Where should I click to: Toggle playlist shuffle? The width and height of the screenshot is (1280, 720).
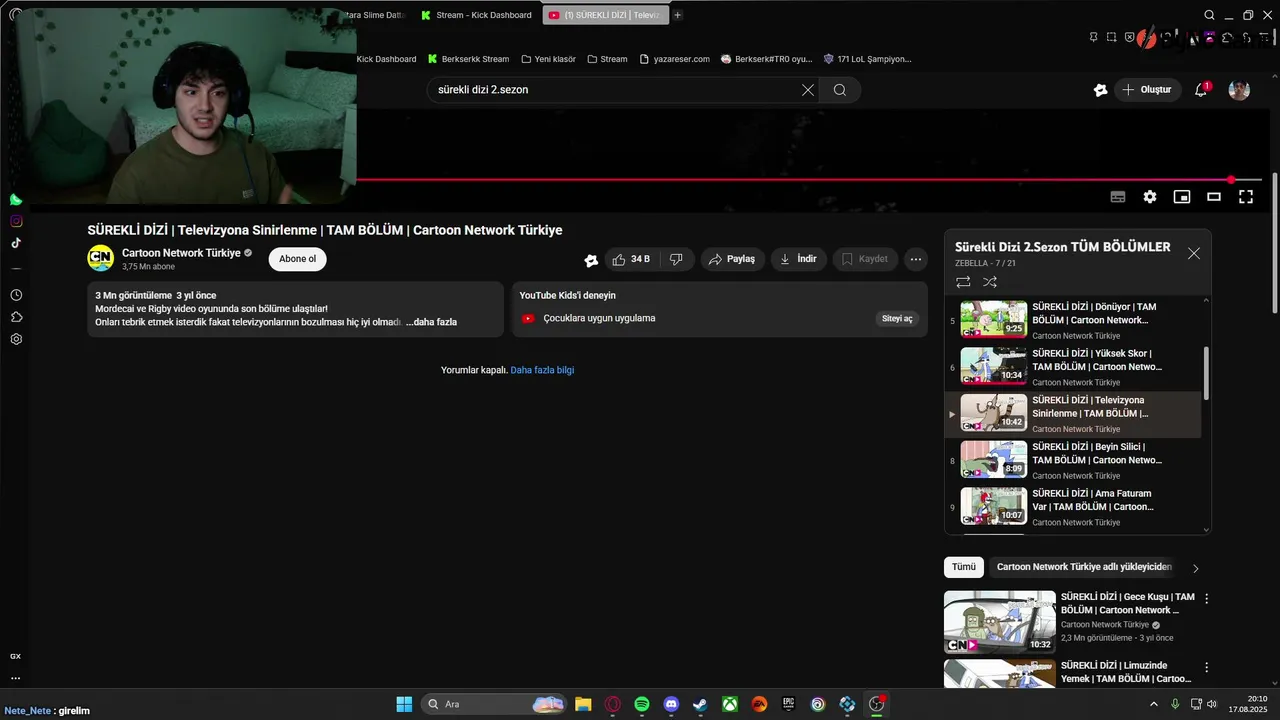[x=990, y=283]
